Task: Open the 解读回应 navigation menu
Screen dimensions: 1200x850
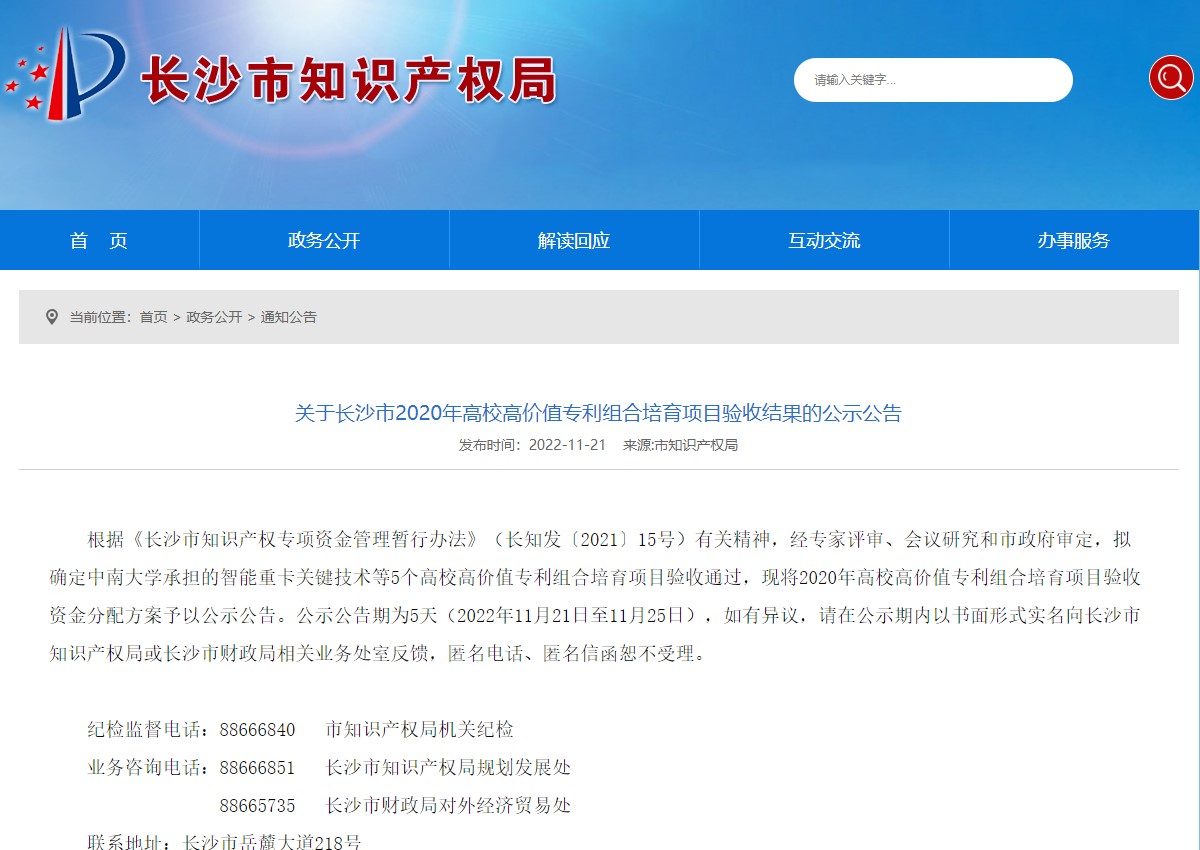Action: [x=574, y=240]
